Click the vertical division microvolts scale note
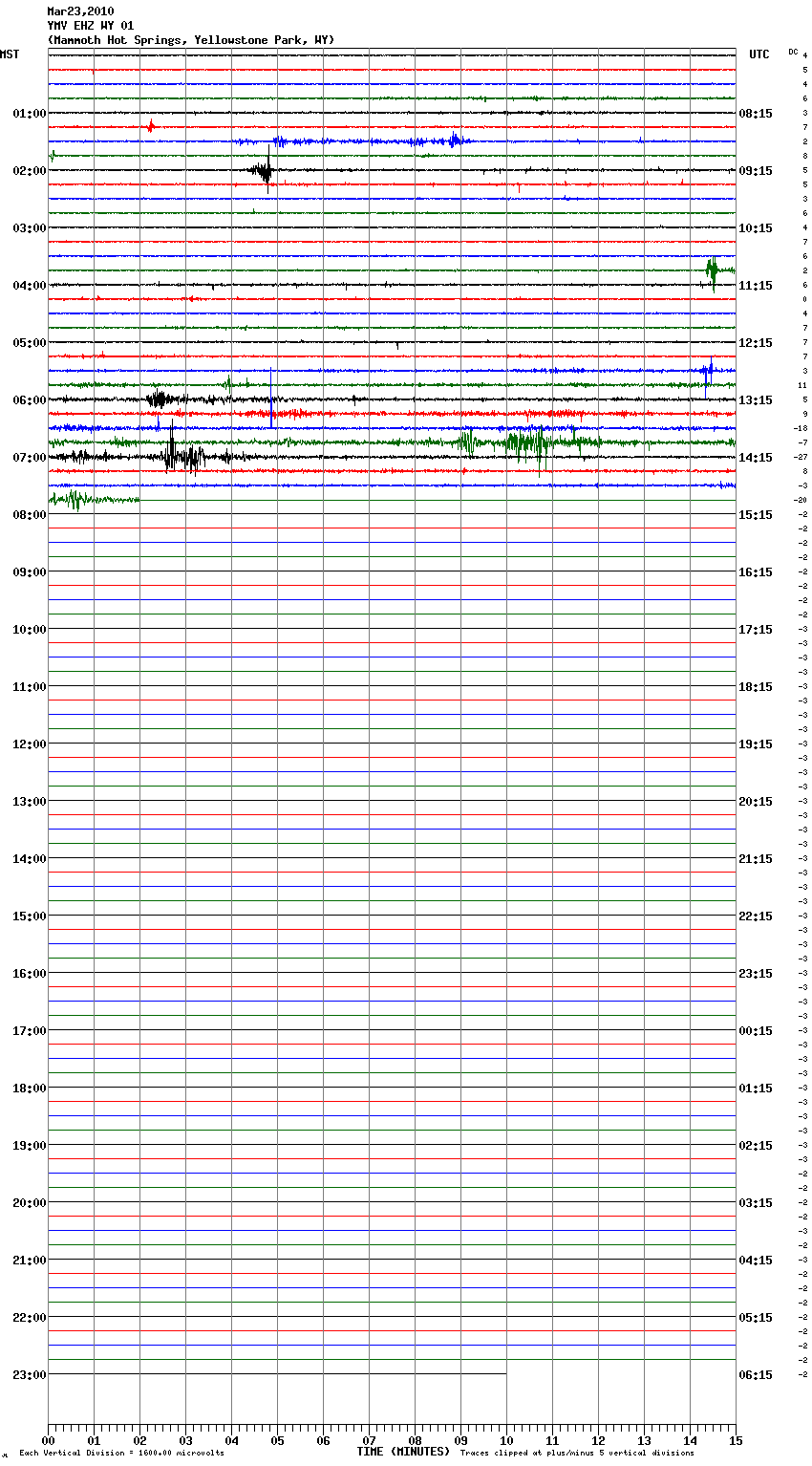This screenshot has height=1466, width=812. tap(121, 1453)
